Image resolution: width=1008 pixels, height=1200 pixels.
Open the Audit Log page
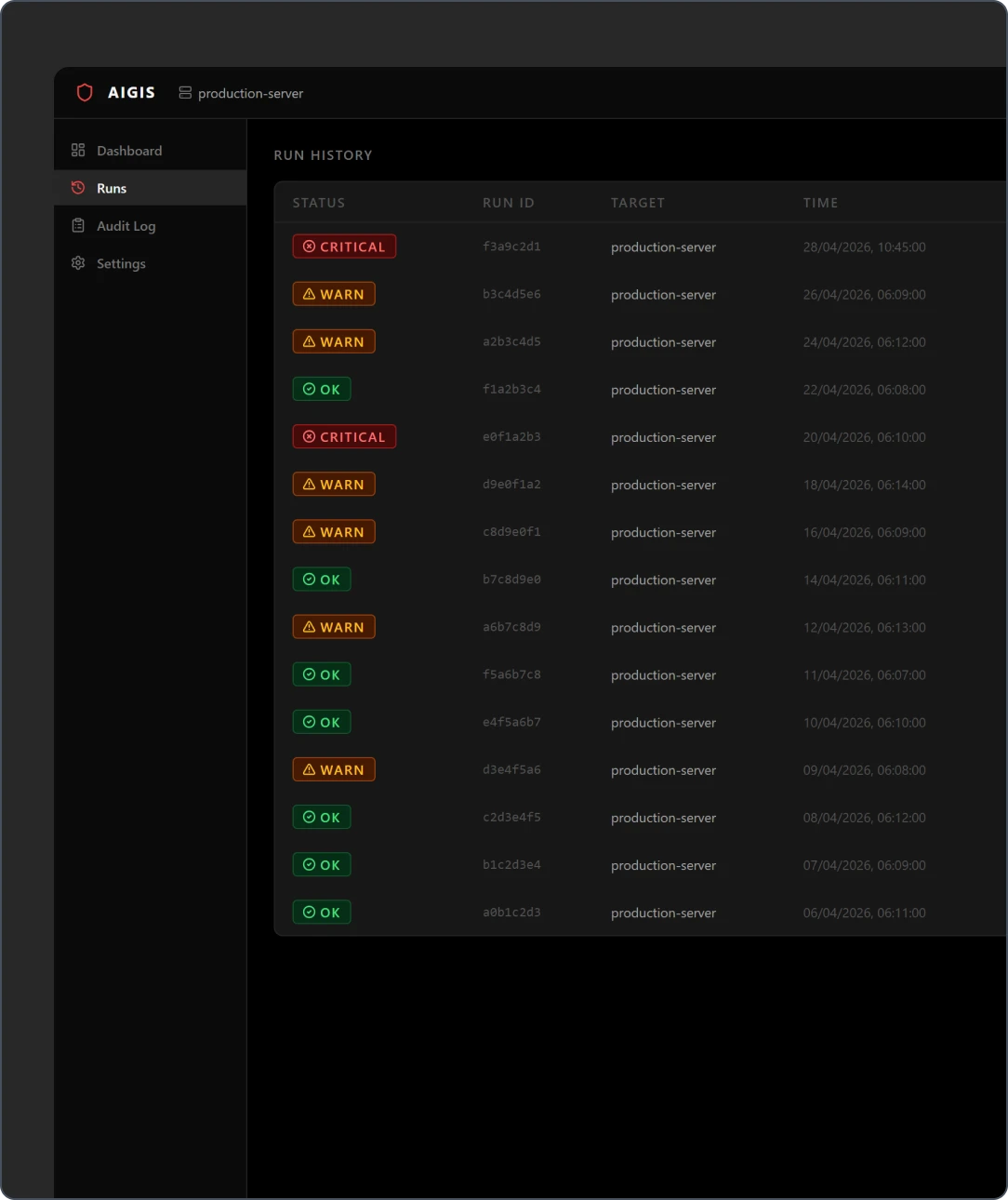(150, 226)
